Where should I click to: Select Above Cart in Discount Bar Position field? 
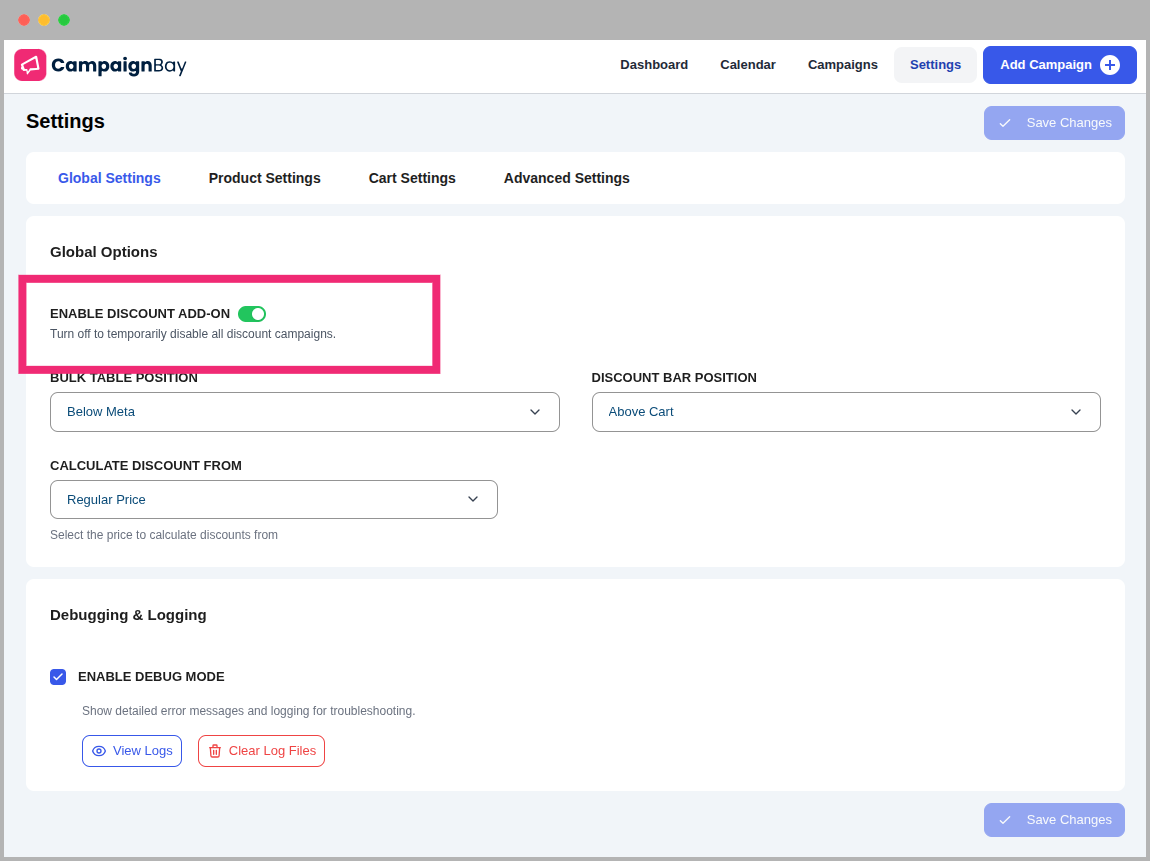click(846, 411)
